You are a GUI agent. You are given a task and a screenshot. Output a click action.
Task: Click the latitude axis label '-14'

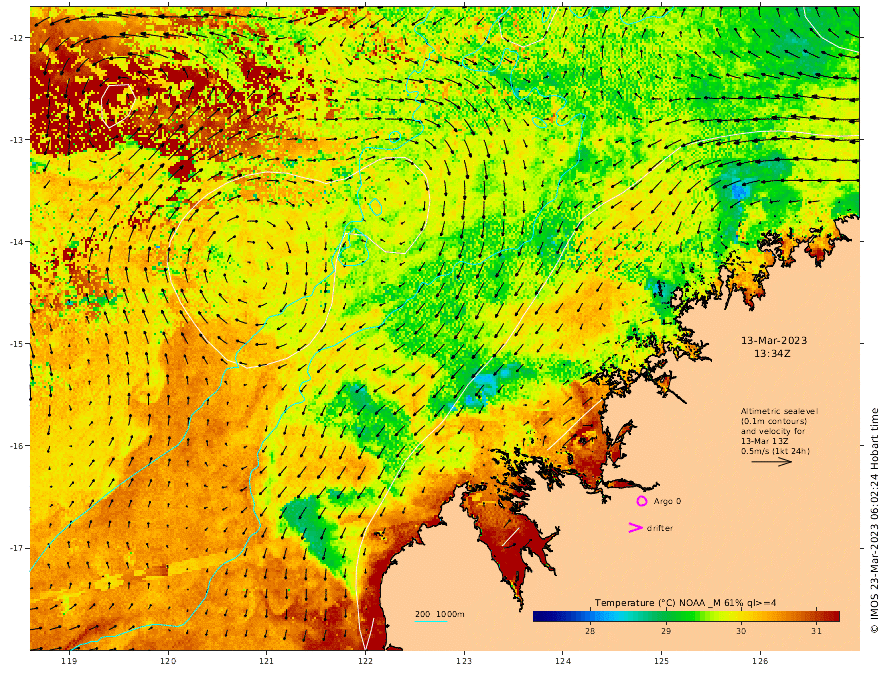click(x=16, y=242)
